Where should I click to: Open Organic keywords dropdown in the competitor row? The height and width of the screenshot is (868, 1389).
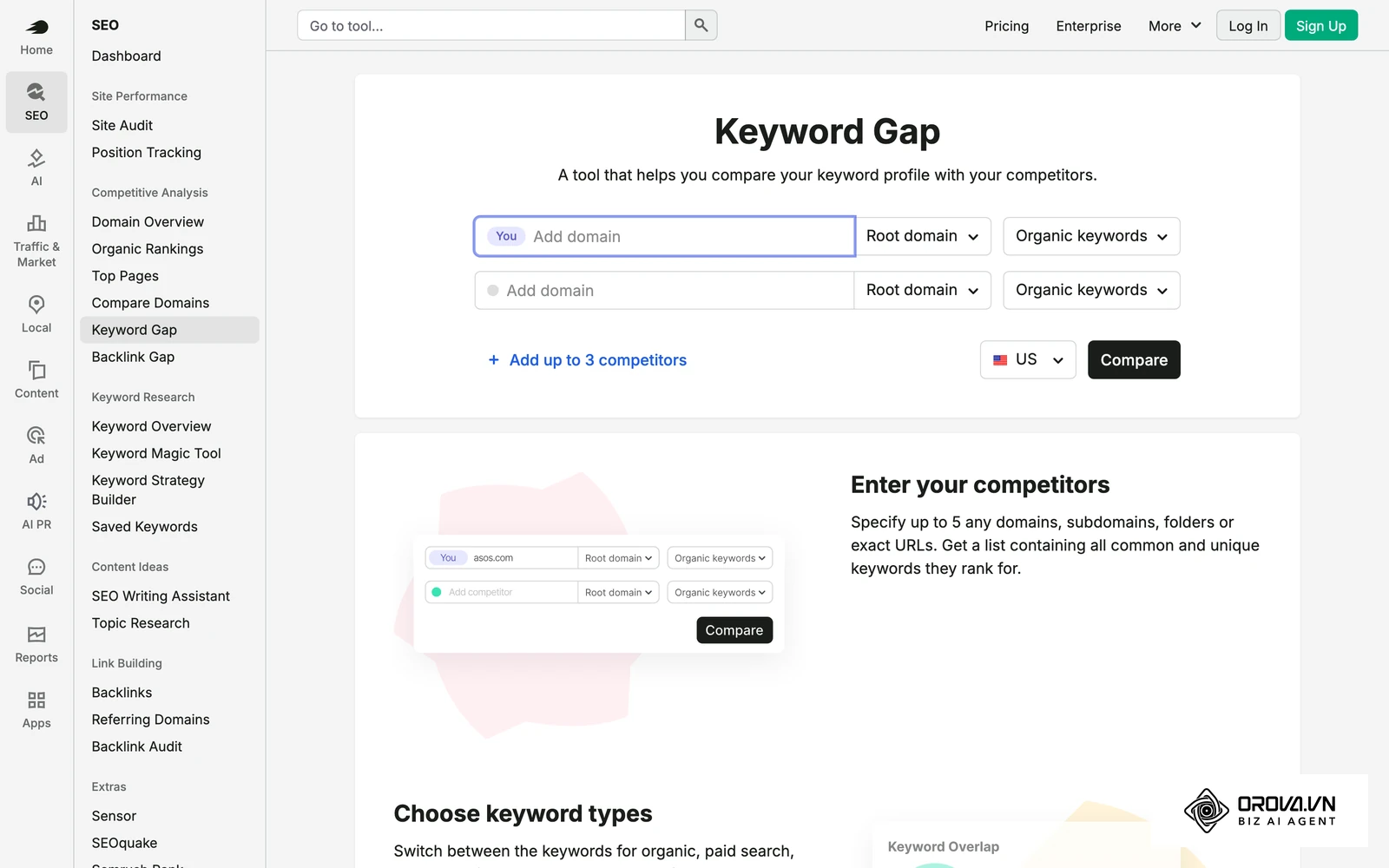pos(1091,290)
